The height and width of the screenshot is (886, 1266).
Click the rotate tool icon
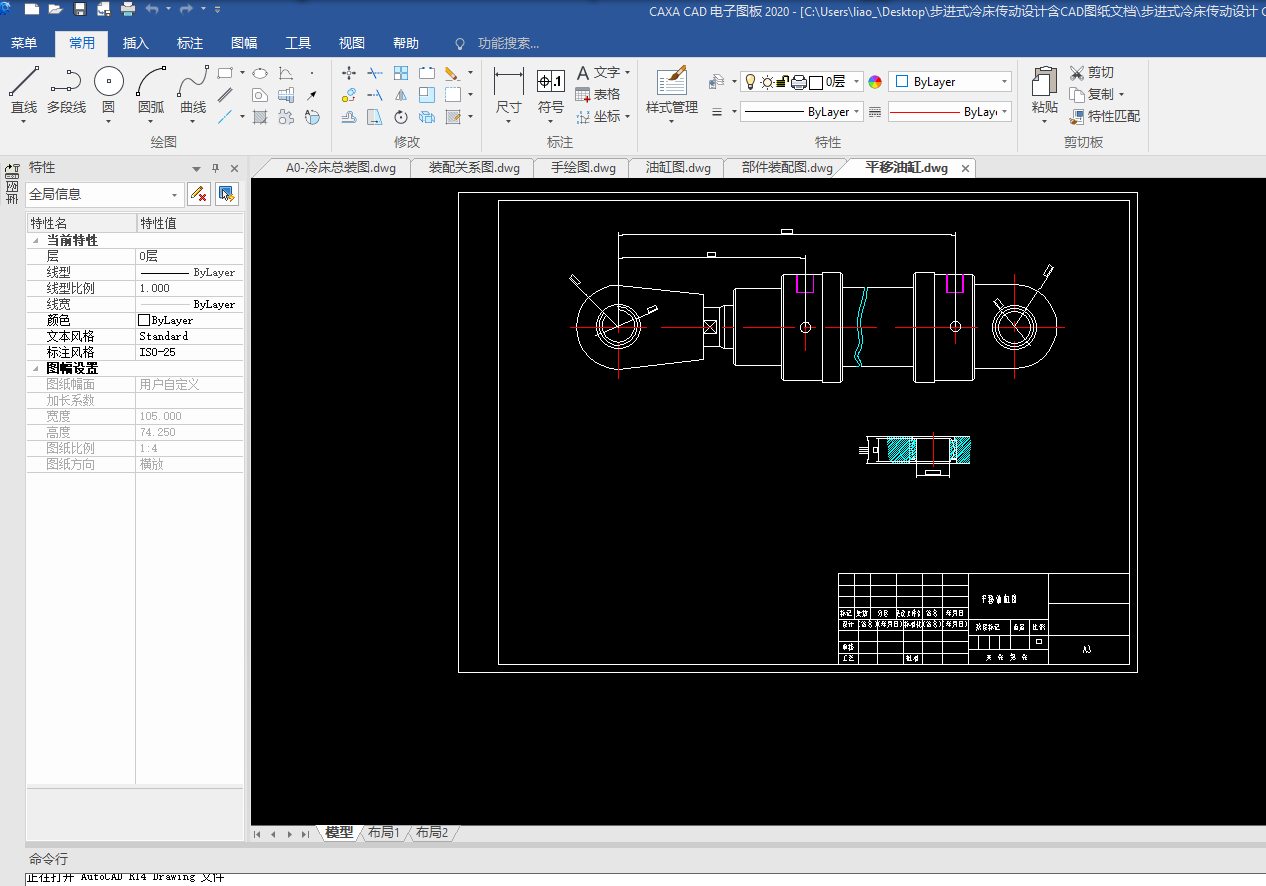click(x=401, y=117)
